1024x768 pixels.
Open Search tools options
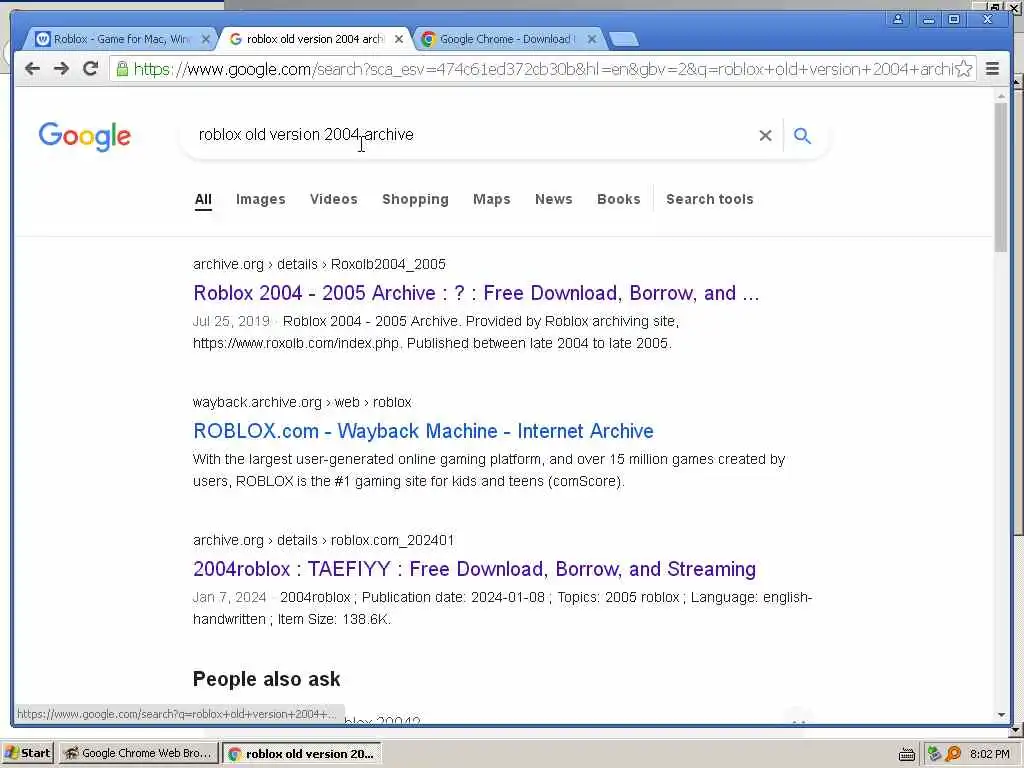tap(710, 199)
